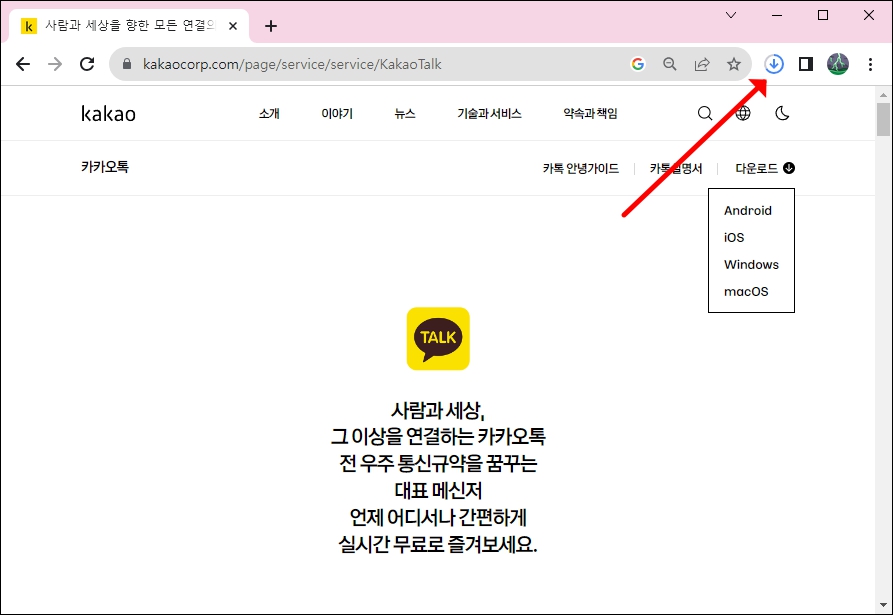Open the 카톡 설명서 link
Viewport: 893px width, 615px height.
676,167
